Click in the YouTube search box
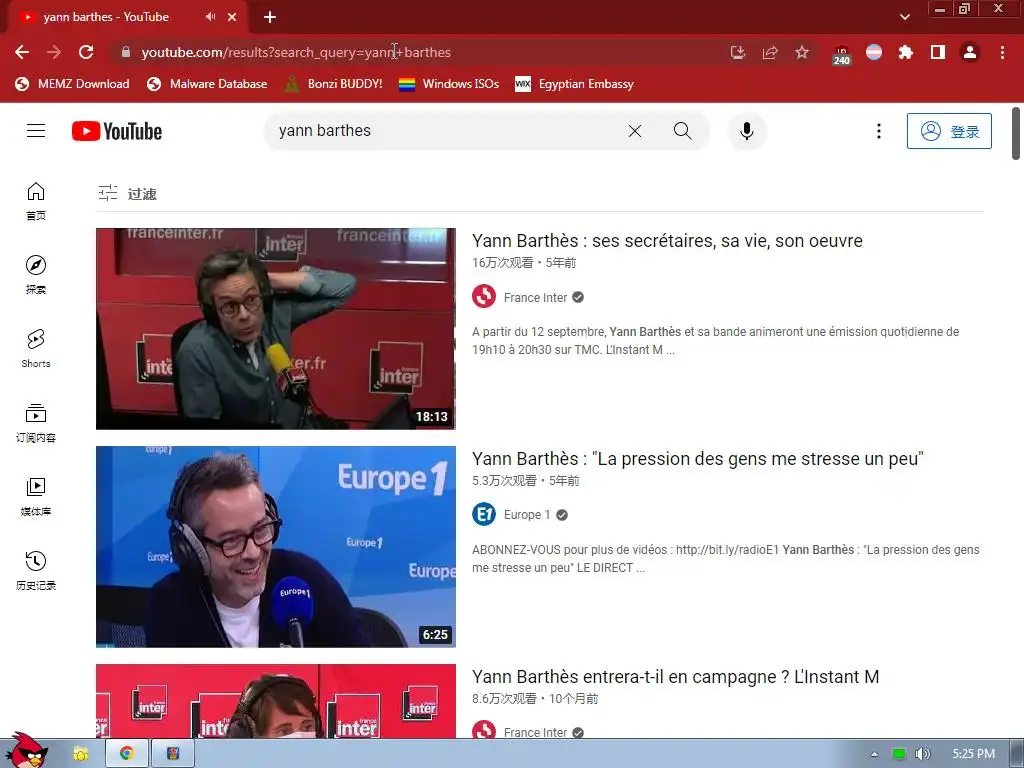 click(444, 131)
